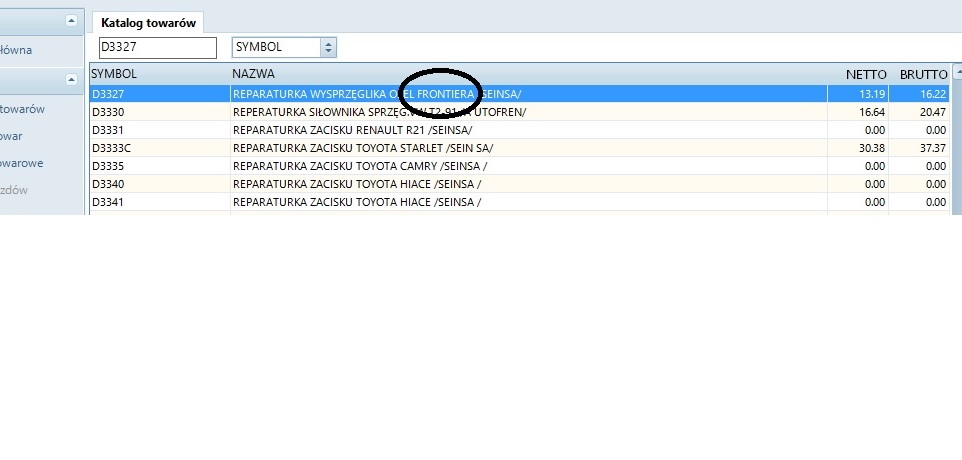Click the search field containing D3327
Image resolution: width=962 pixels, height=460 pixels.
tap(157, 47)
